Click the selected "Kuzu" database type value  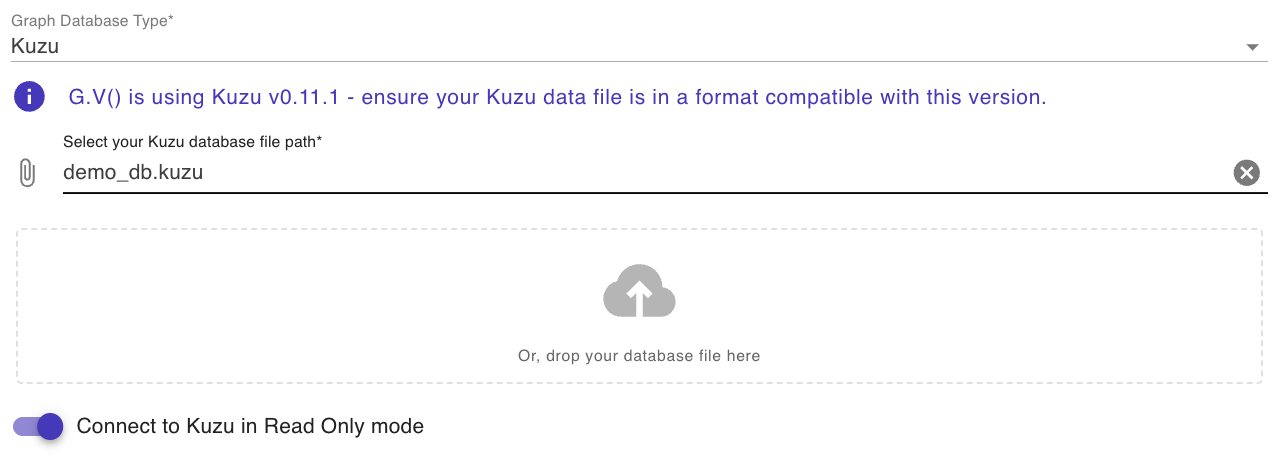35,46
